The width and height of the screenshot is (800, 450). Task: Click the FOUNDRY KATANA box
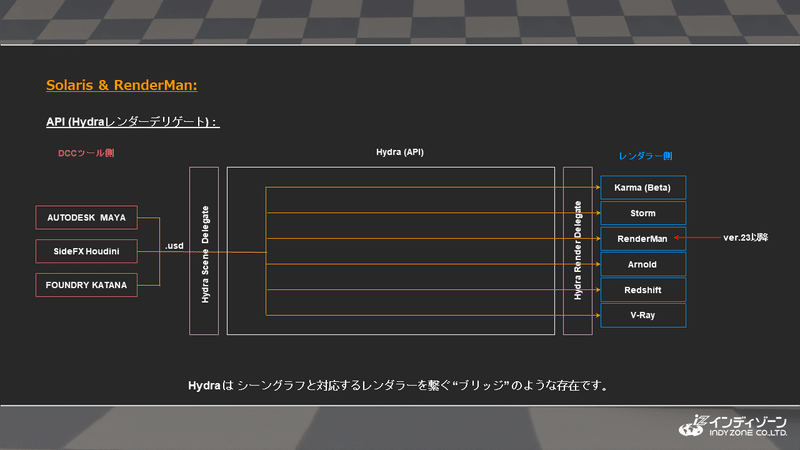point(86,285)
